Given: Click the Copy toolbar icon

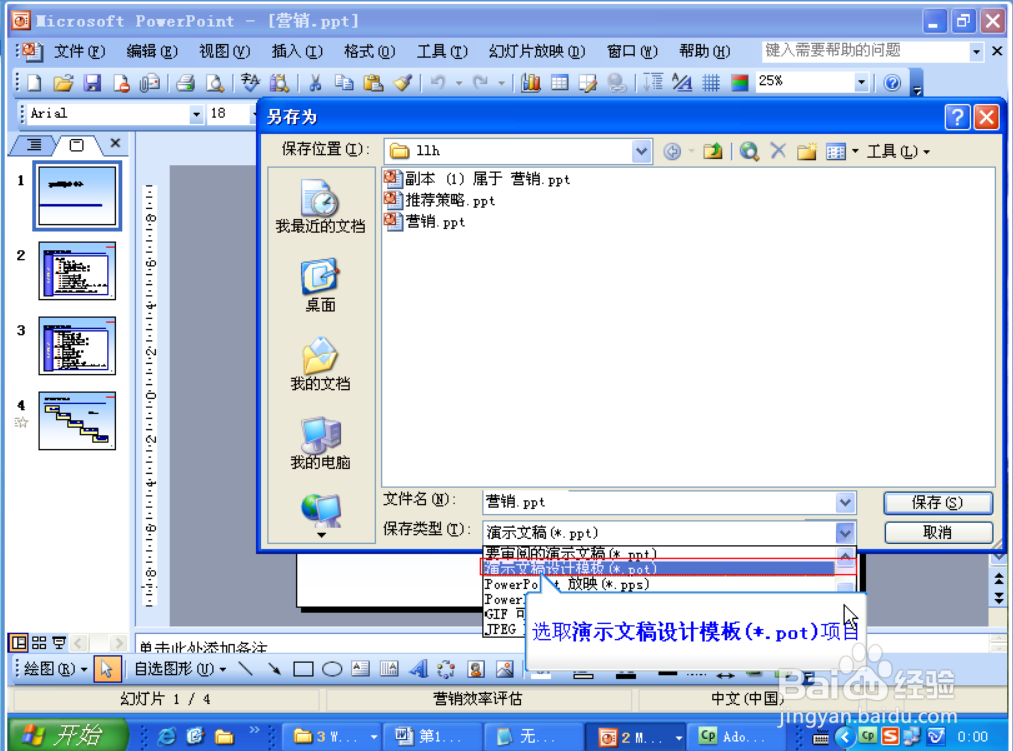Looking at the screenshot, I should point(344,83).
